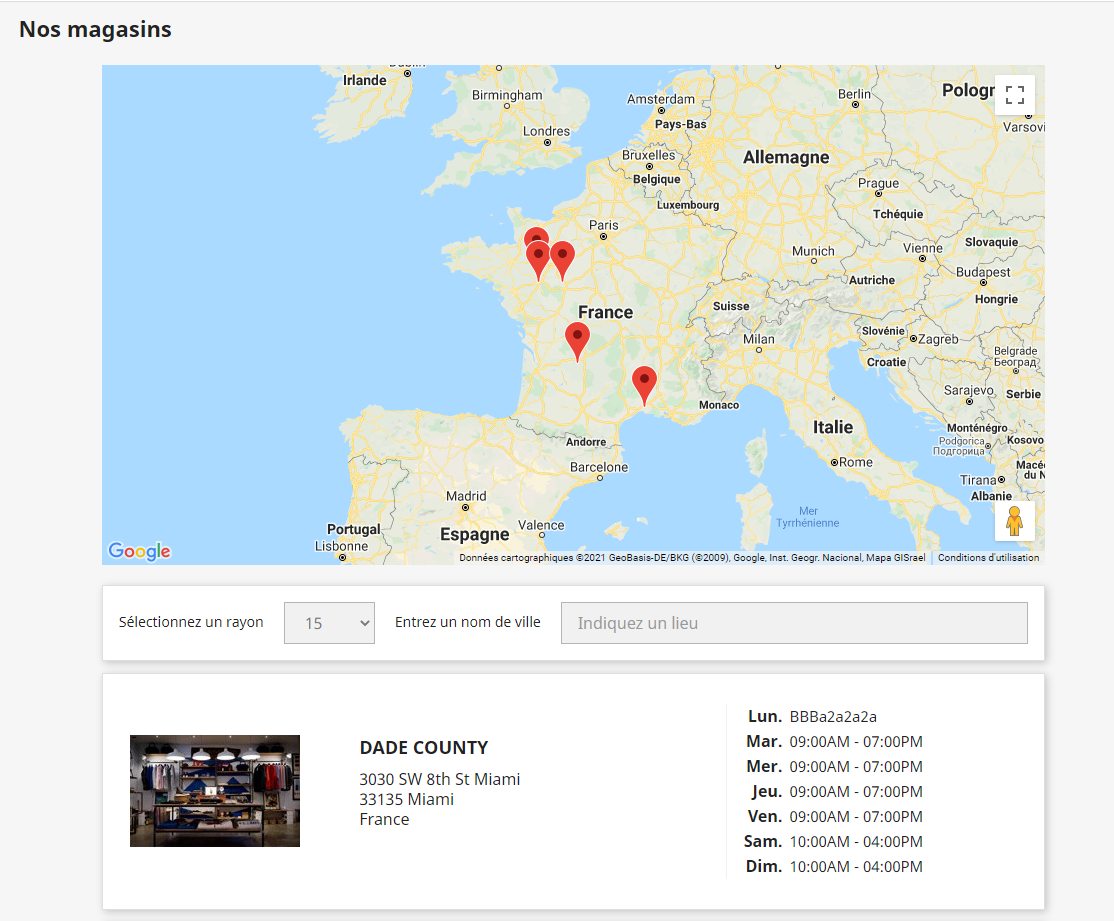Click the Suisse label on the map
This screenshot has height=921, width=1114.
click(731, 306)
